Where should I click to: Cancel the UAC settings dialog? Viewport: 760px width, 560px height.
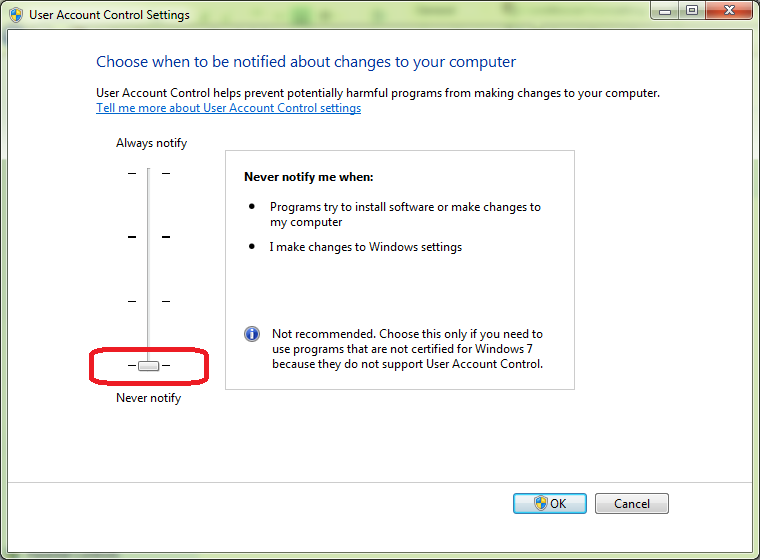(x=632, y=503)
